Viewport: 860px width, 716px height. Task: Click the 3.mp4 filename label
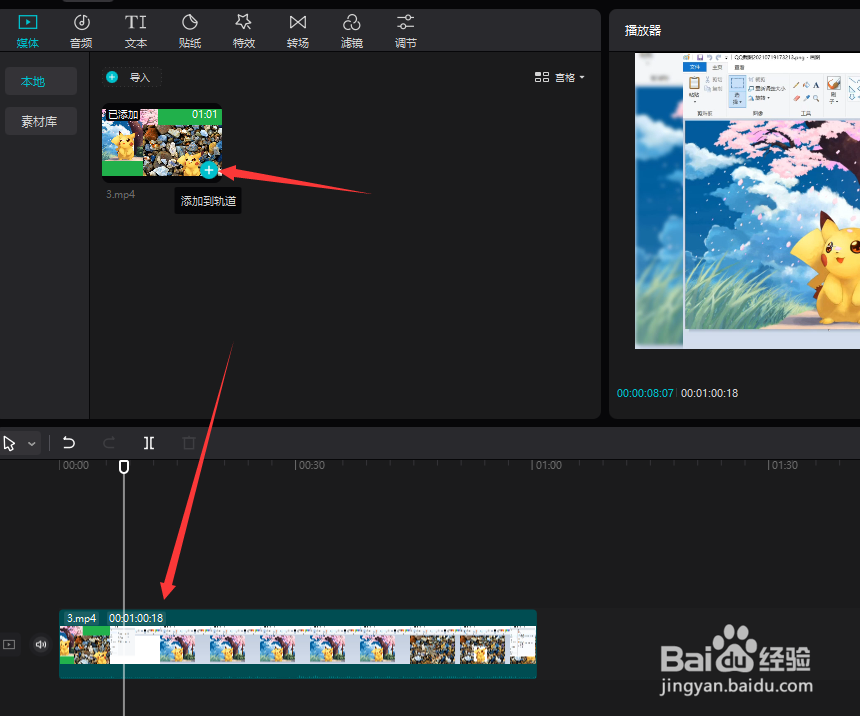(120, 194)
